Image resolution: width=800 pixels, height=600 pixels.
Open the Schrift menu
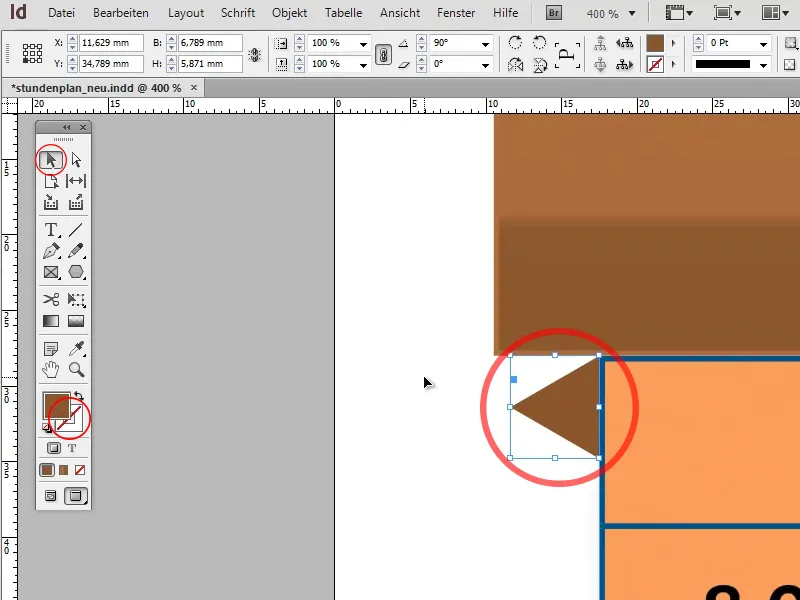pyautogui.click(x=238, y=13)
